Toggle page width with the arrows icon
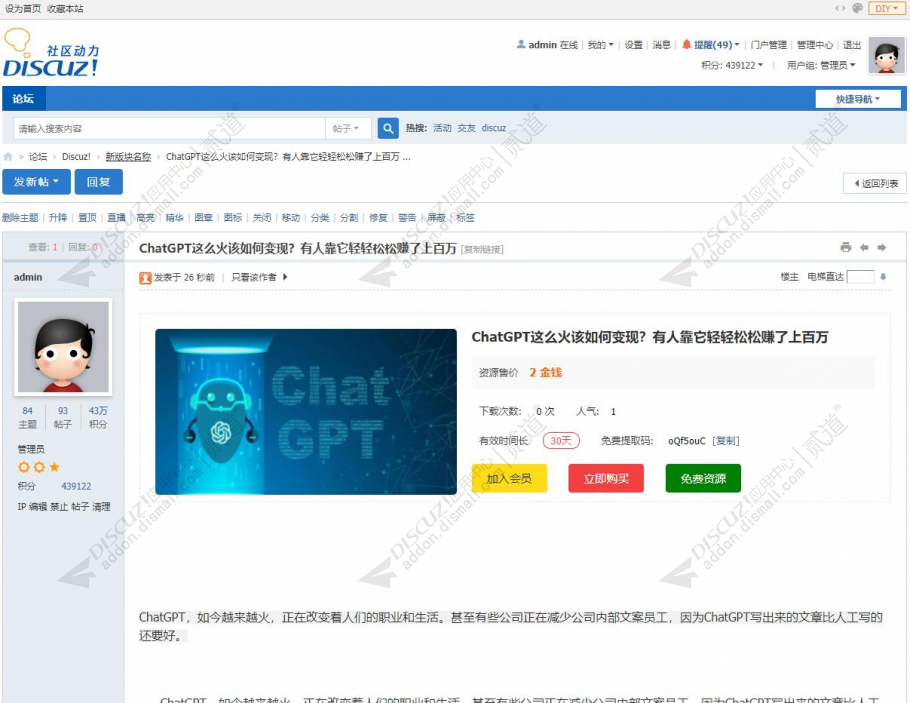Image resolution: width=910 pixels, height=703 pixels. 840,8
